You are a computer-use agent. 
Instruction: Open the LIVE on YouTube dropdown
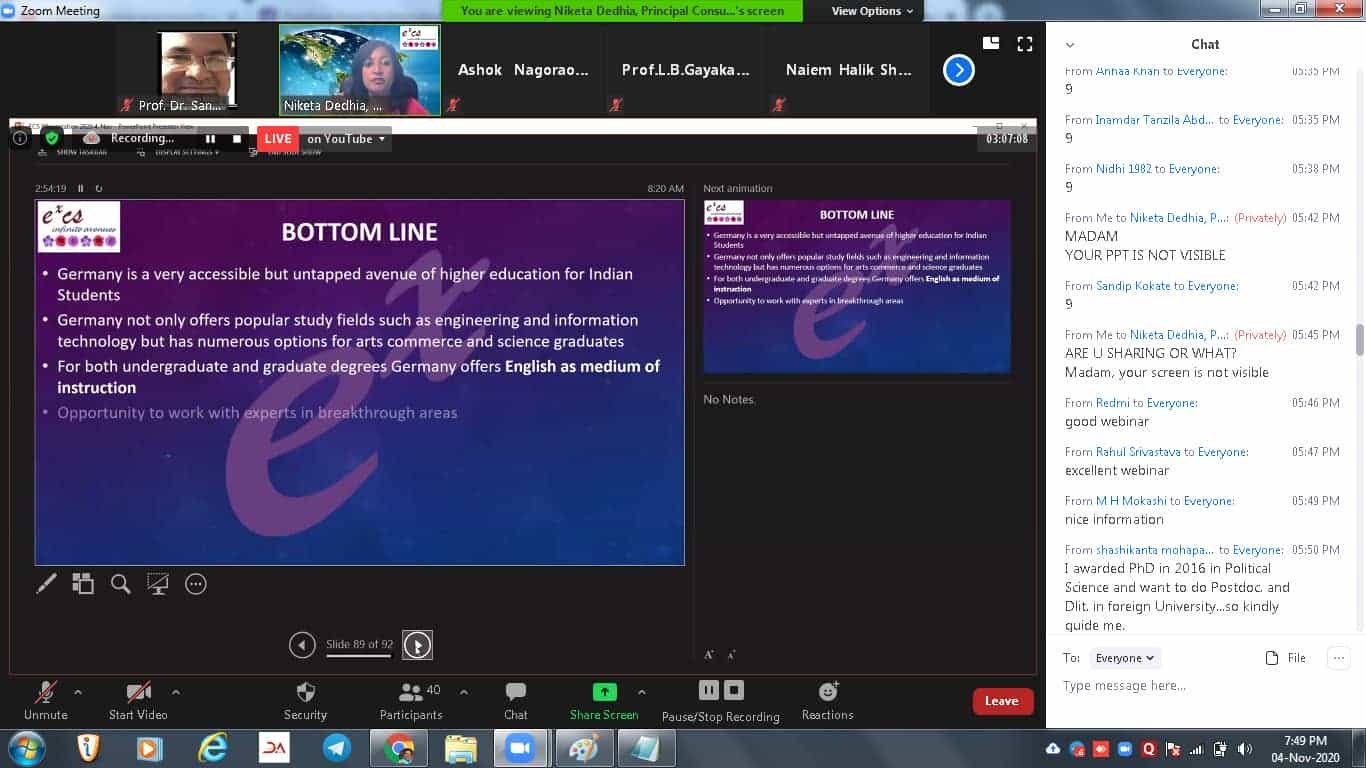[x=346, y=139]
